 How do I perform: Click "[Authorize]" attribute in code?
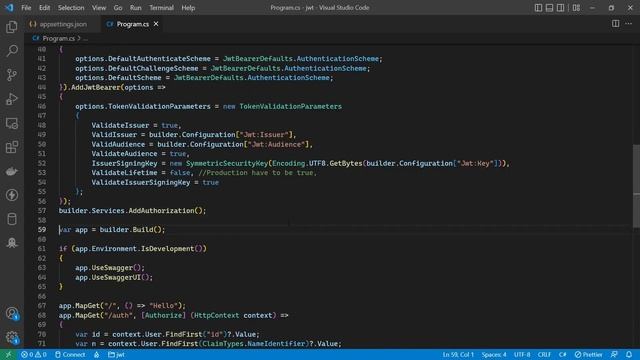[x=163, y=316]
